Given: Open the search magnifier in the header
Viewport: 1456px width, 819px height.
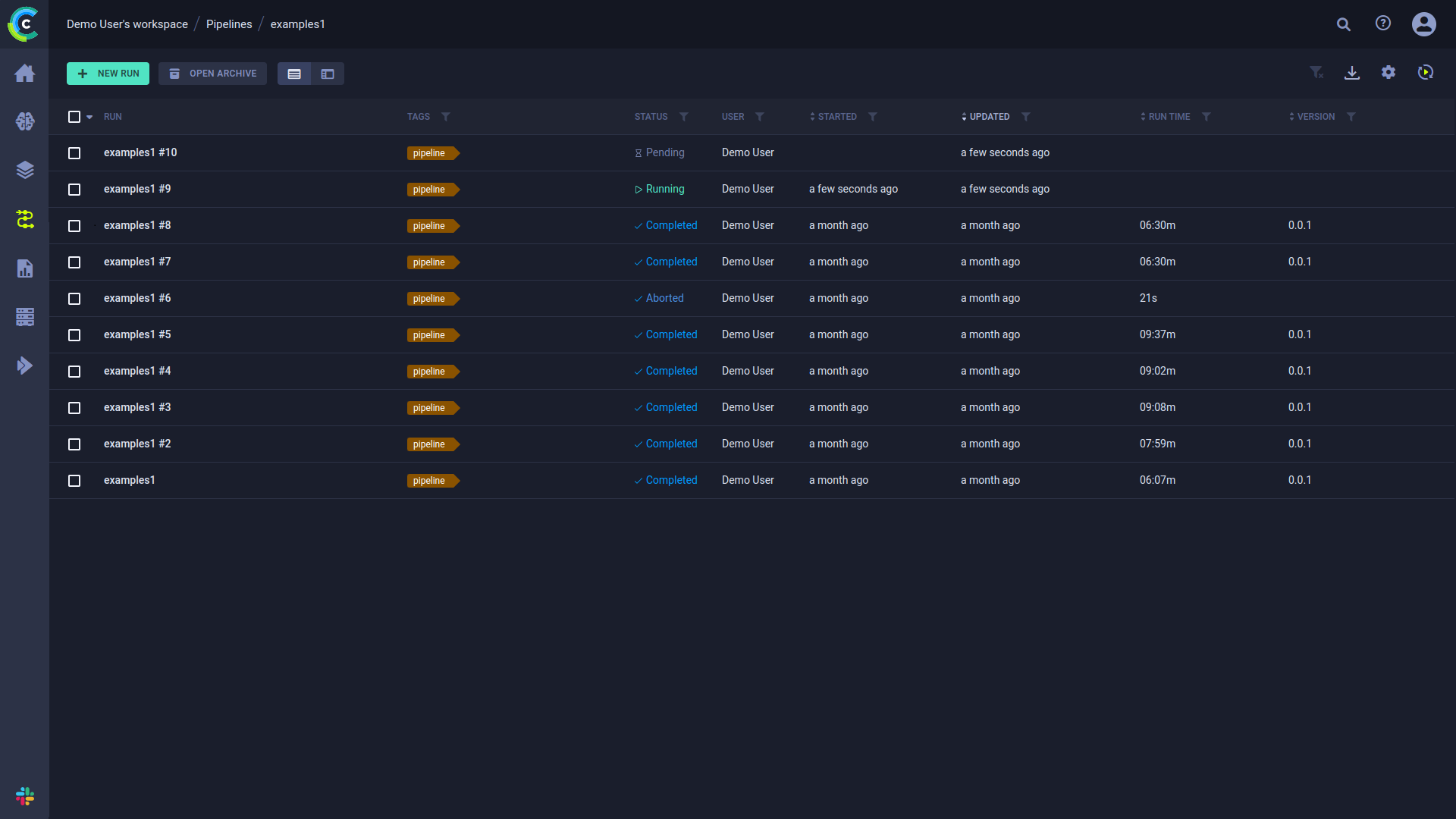Looking at the screenshot, I should pyautogui.click(x=1344, y=24).
